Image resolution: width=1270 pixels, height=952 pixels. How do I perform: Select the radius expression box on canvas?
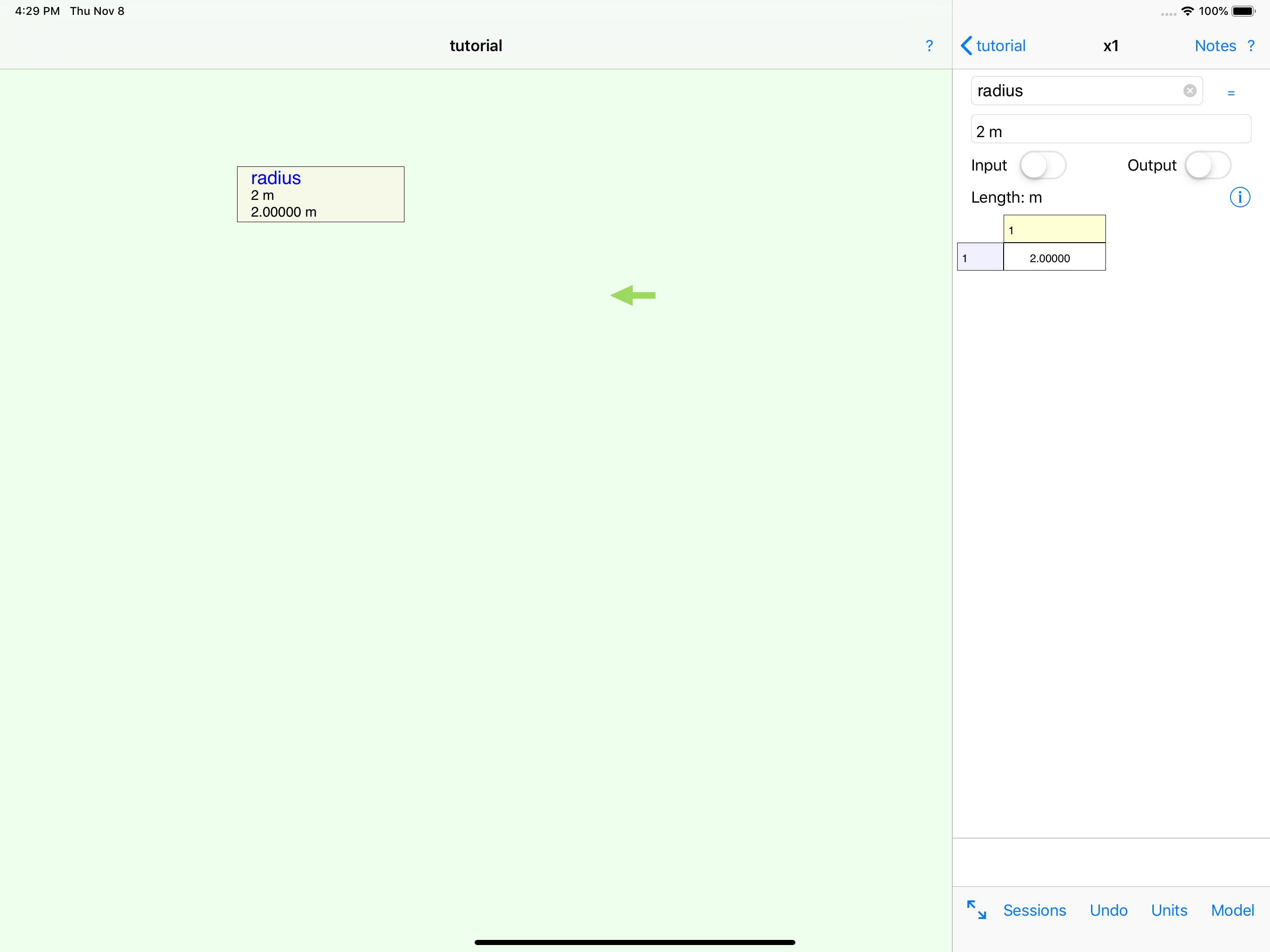pyautogui.click(x=320, y=194)
